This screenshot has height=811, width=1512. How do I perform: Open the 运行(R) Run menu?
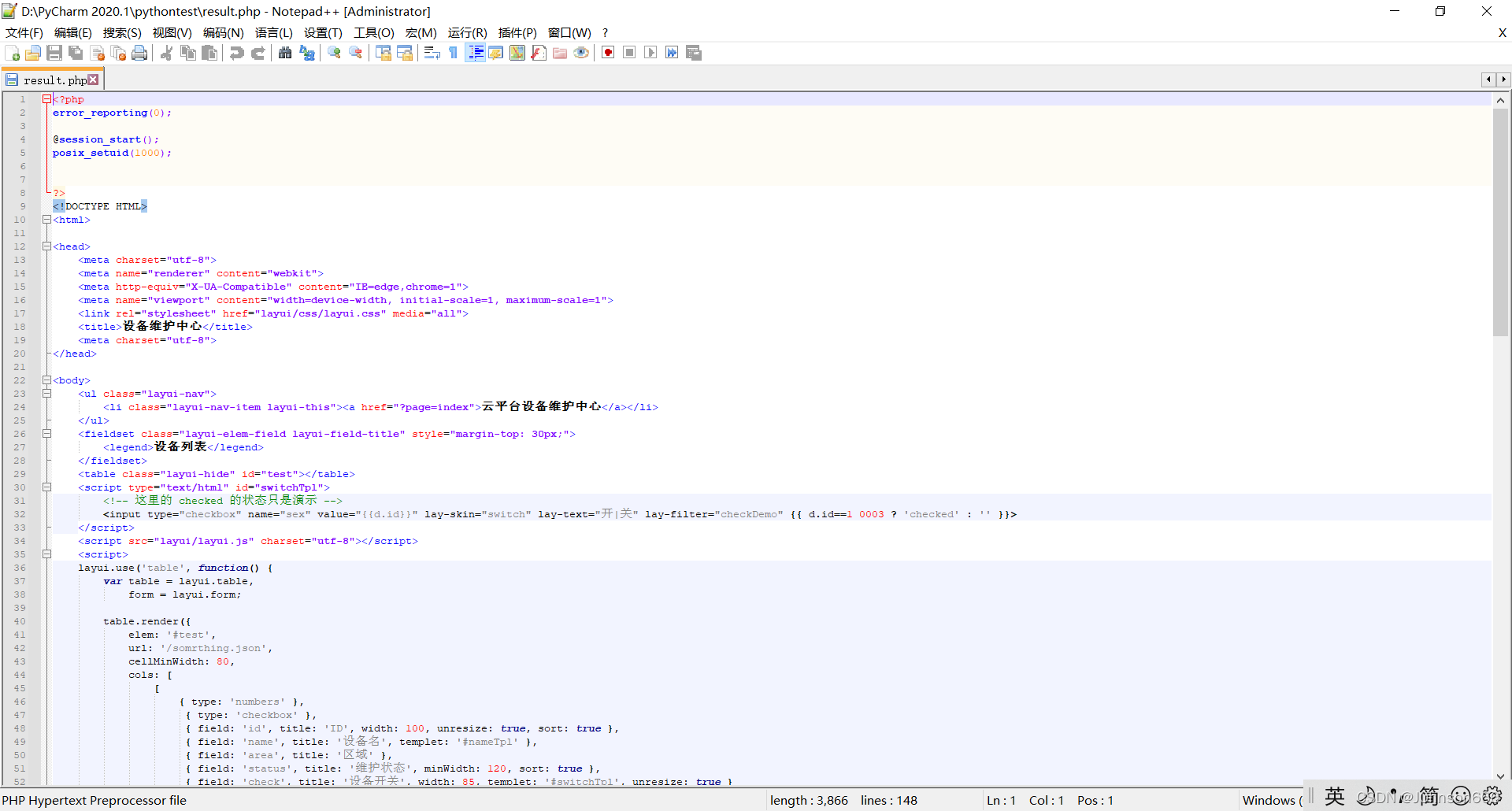click(468, 32)
